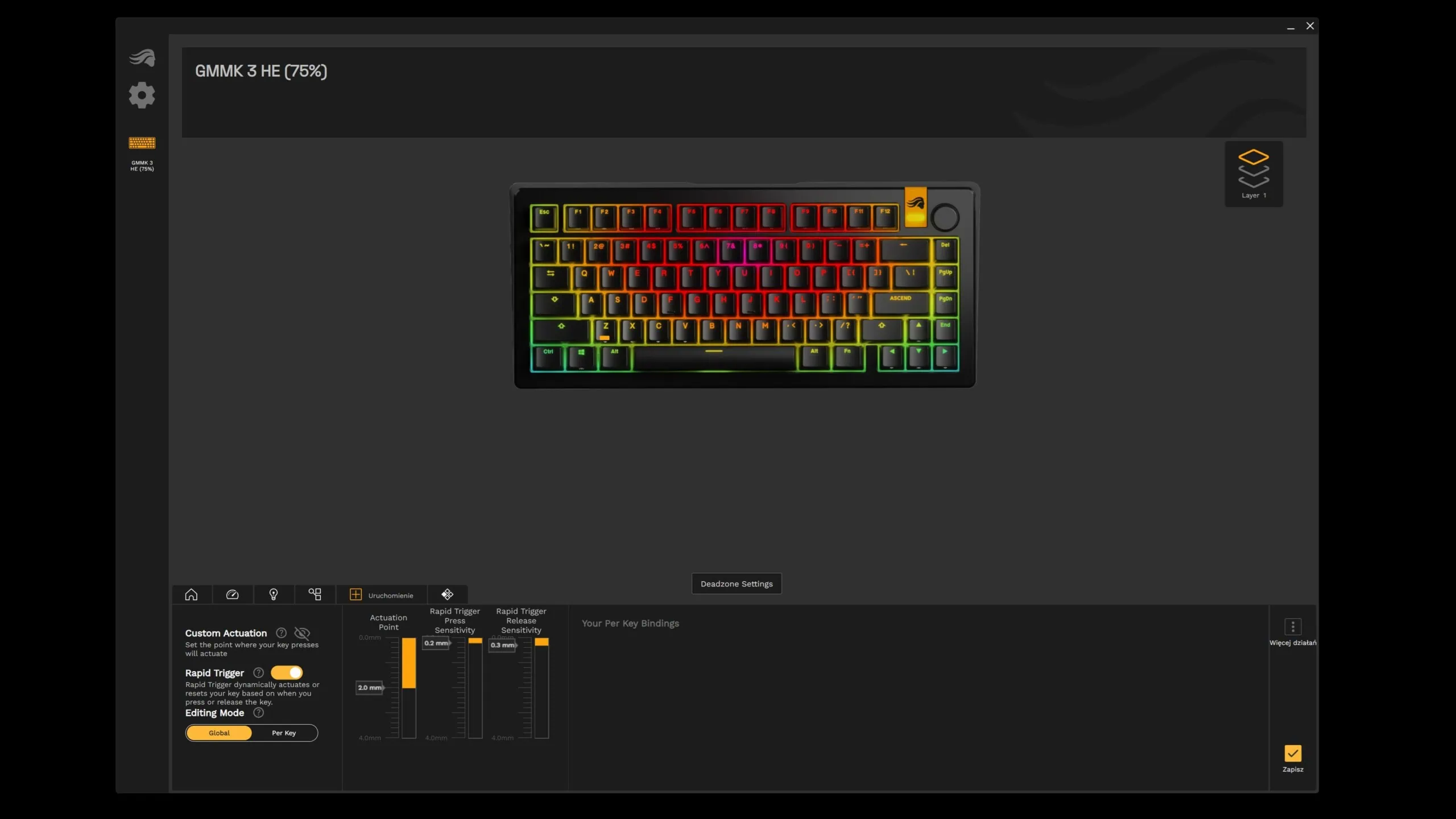Switch to the lighting bulb tab
The image size is (1456, 819).
click(x=274, y=595)
